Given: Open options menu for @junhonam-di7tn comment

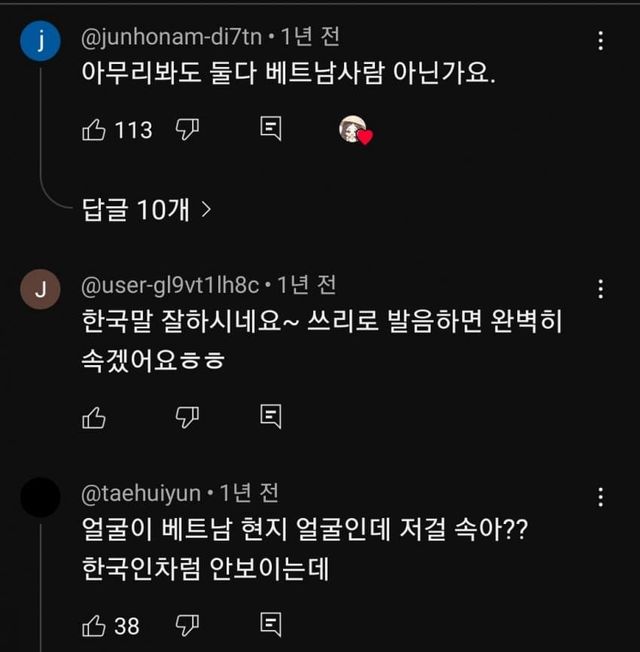Looking at the screenshot, I should 600,41.
